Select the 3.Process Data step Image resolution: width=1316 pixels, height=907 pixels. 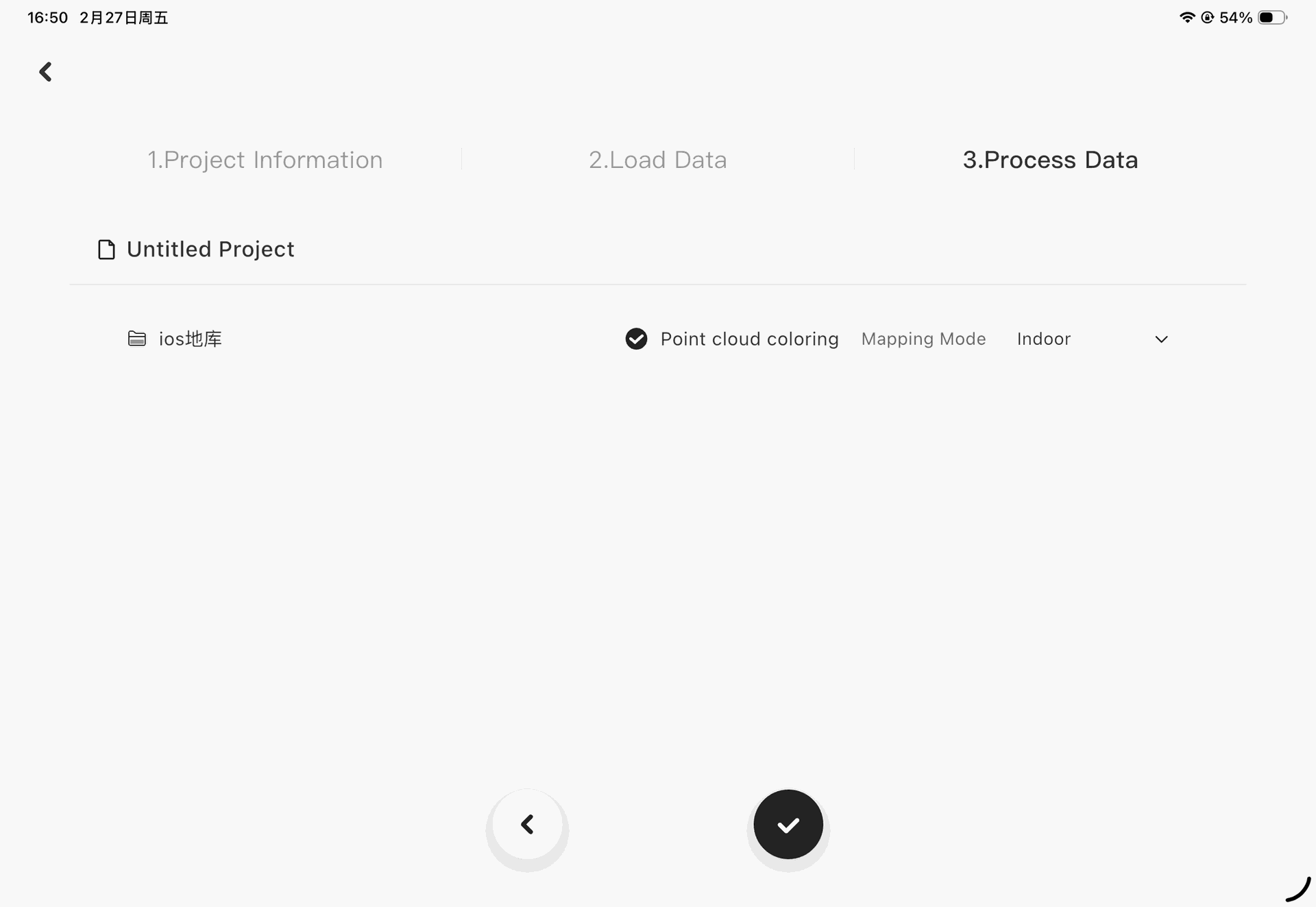pyautogui.click(x=1050, y=160)
